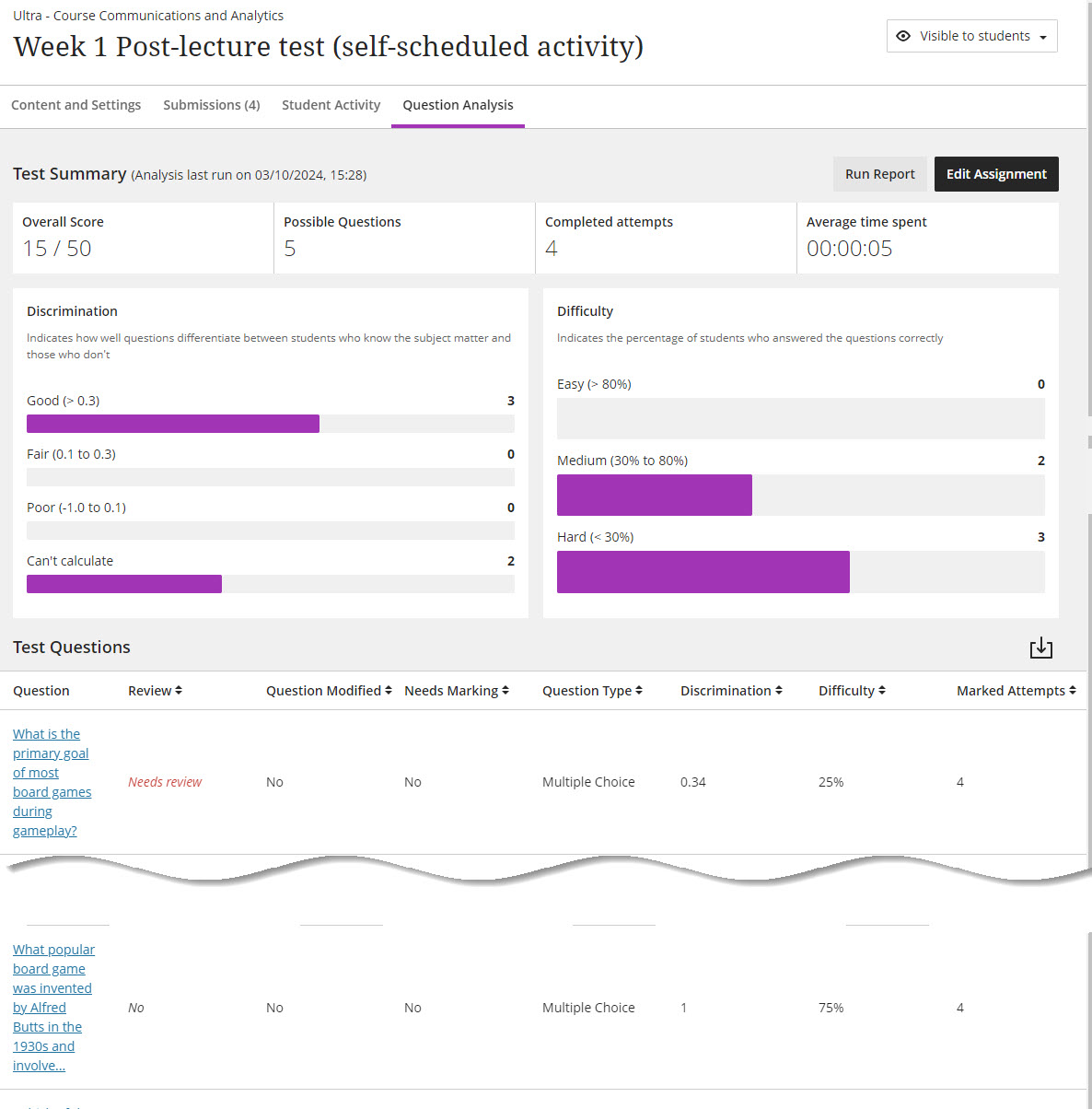Screen dimensions: 1092x1109
Task: Open the Submissions (4) tab
Action: pos(211,105)
